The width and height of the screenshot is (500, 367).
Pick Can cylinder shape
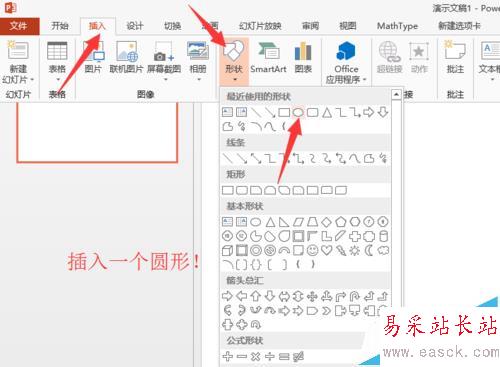click(383, 236)
